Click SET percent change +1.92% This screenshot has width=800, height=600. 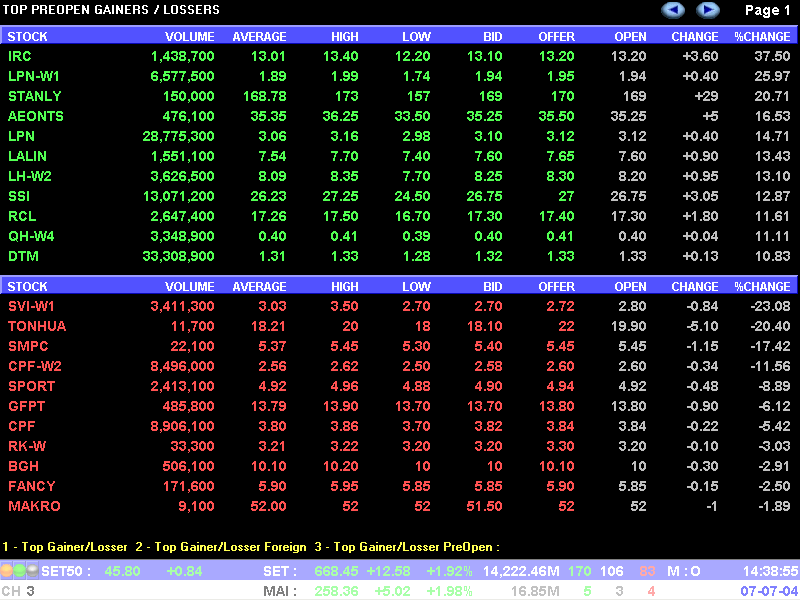(x=449, y=571)
